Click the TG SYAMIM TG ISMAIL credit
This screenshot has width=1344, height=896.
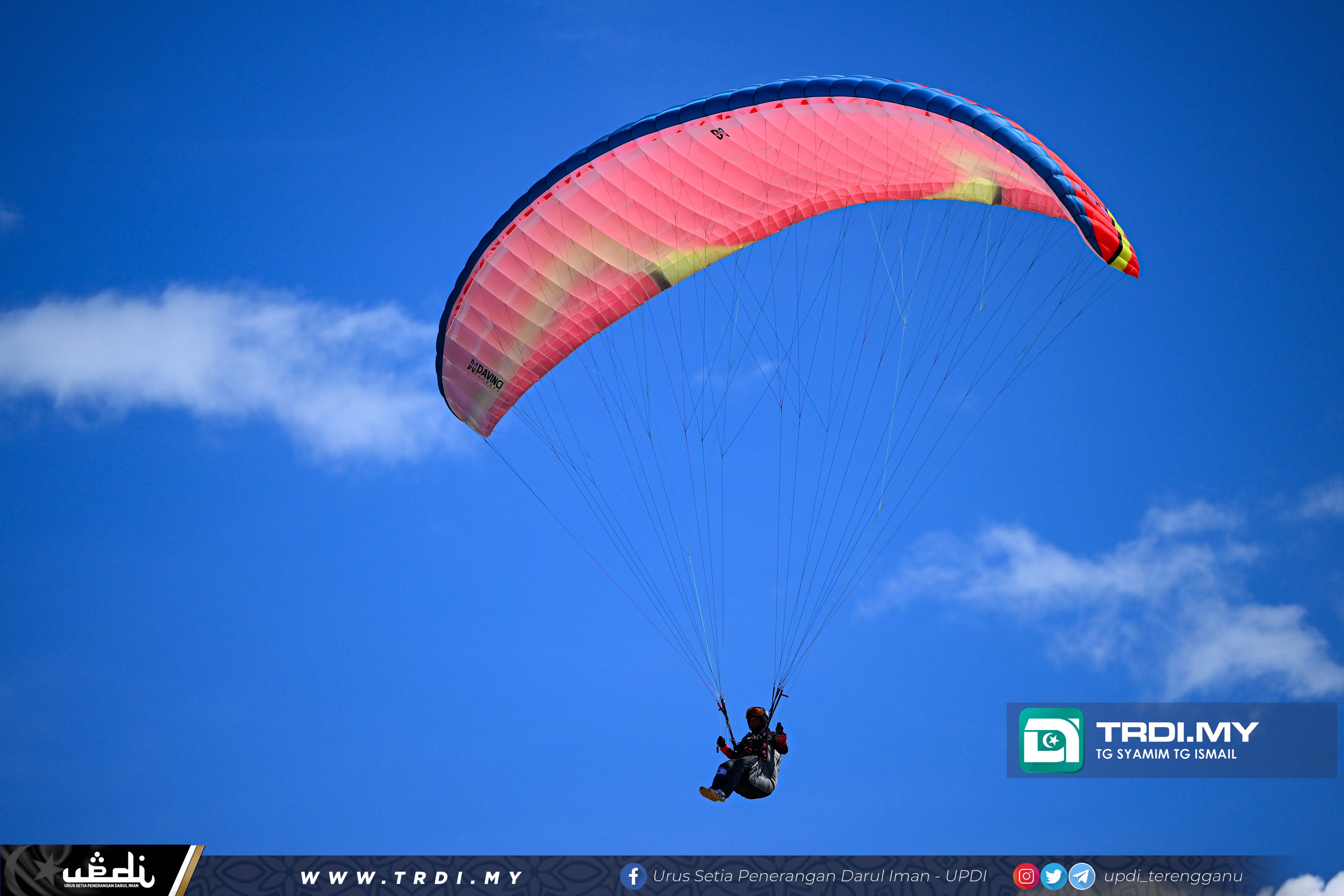[1166, 754]
